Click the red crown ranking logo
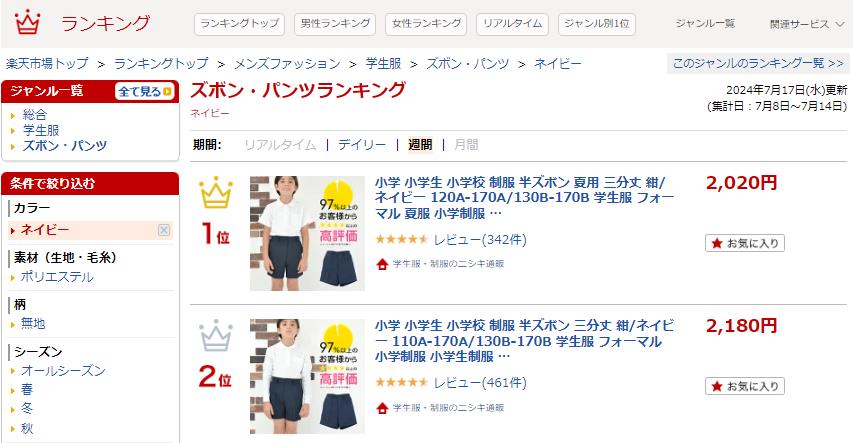 [27, 22]
